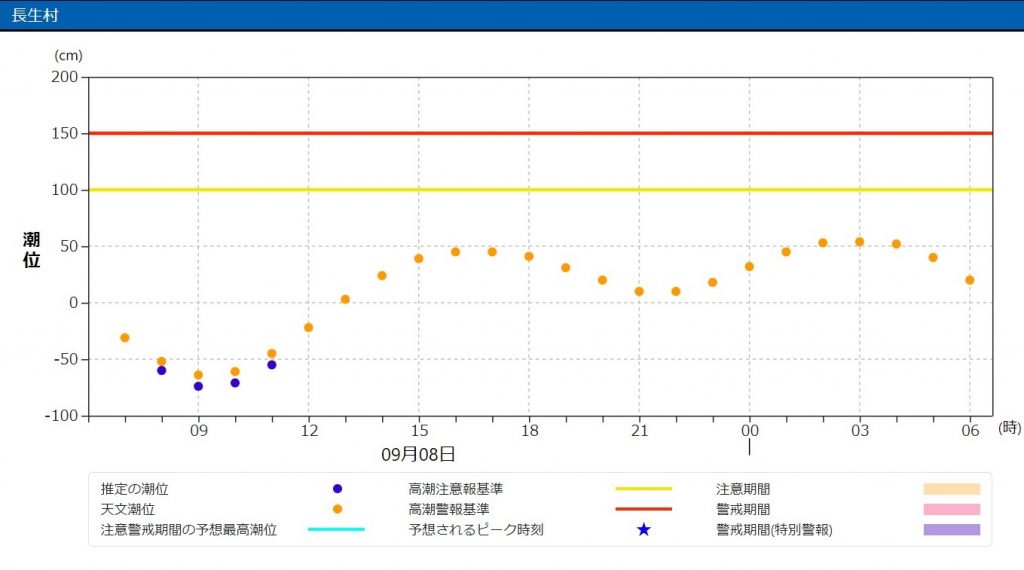Screen dimensions: 1024x570
Task: Click the leftmost orange tide point
Action: [x=125, y=338]
